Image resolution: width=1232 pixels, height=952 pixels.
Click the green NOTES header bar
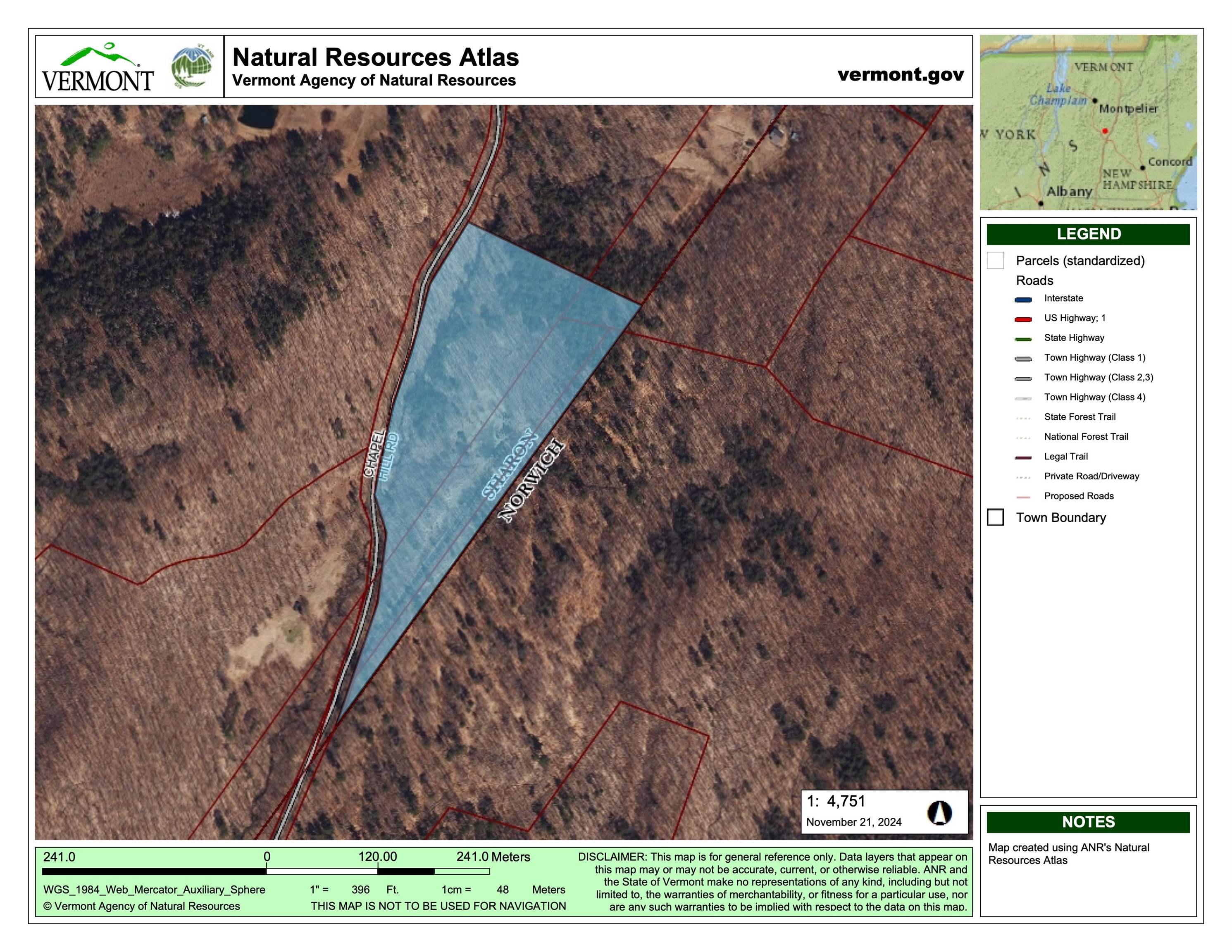pyautogui.click(x=1088, y=822)
